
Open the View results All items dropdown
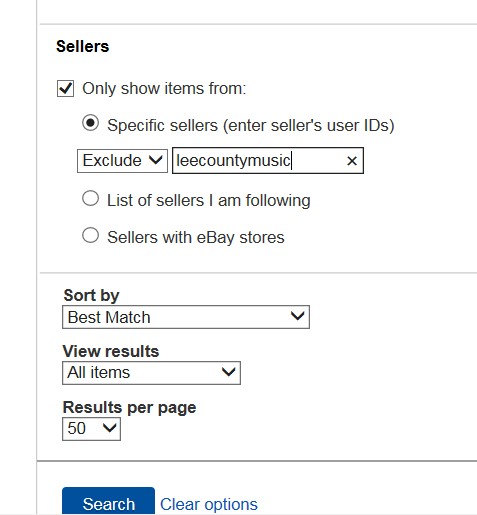pyautogui.click(x=151, y=373)
